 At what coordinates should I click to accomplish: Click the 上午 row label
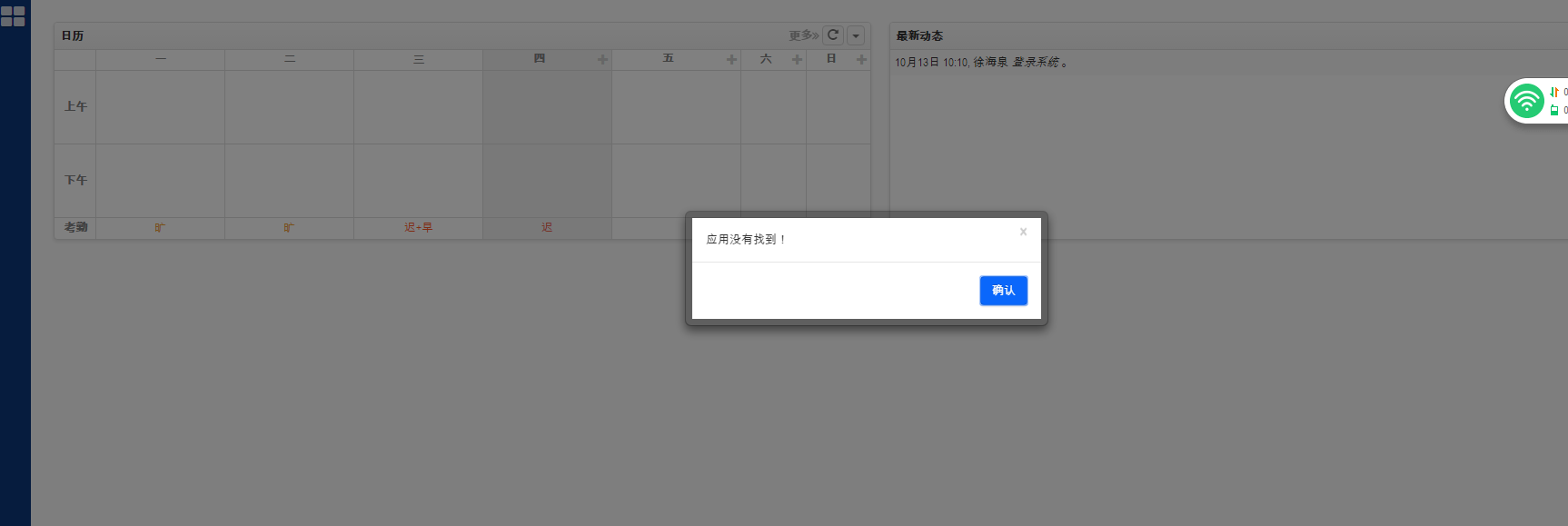click(75, 106)
